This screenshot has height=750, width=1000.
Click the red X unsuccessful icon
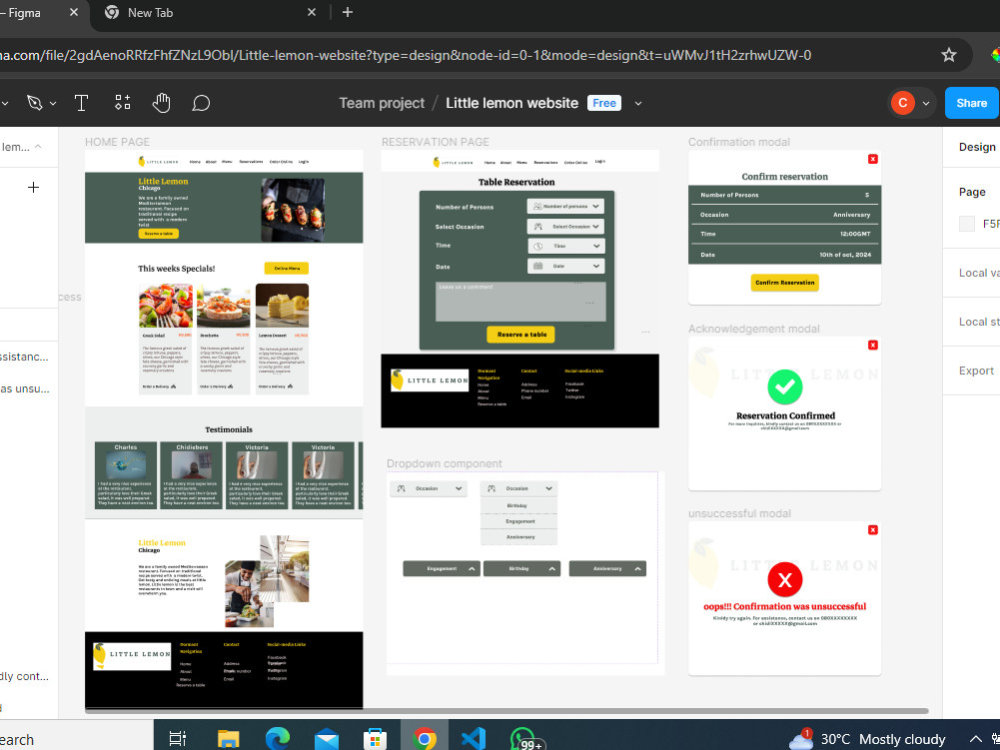(784, 580)
